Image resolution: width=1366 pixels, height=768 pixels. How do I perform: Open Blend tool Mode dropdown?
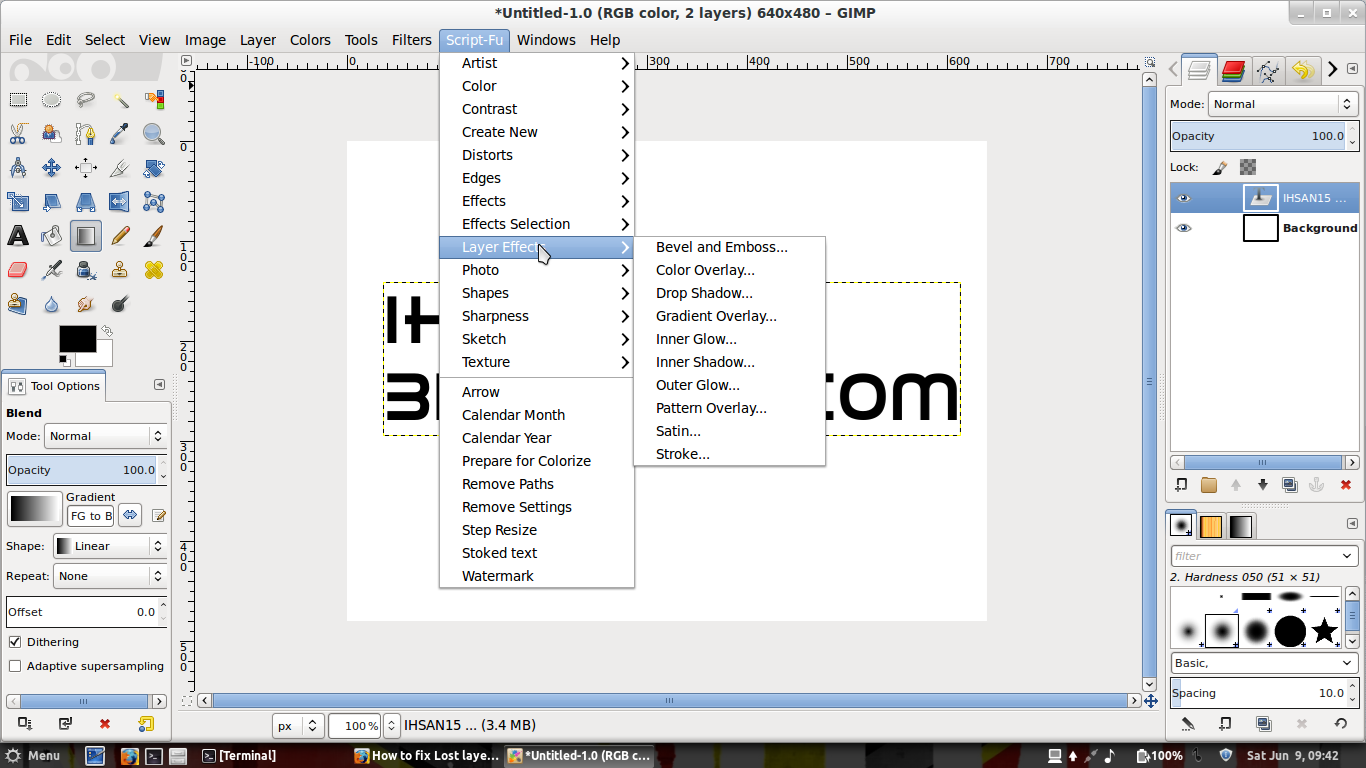tap(105, 436)
